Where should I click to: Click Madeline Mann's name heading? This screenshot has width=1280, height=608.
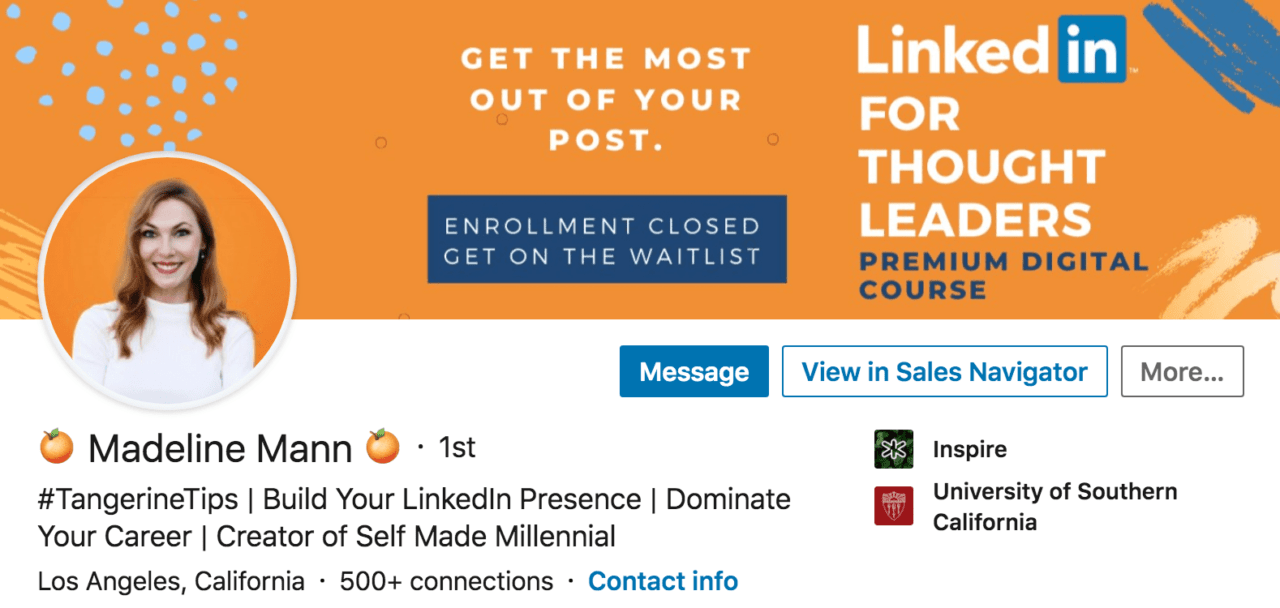(x=220, y=448)
